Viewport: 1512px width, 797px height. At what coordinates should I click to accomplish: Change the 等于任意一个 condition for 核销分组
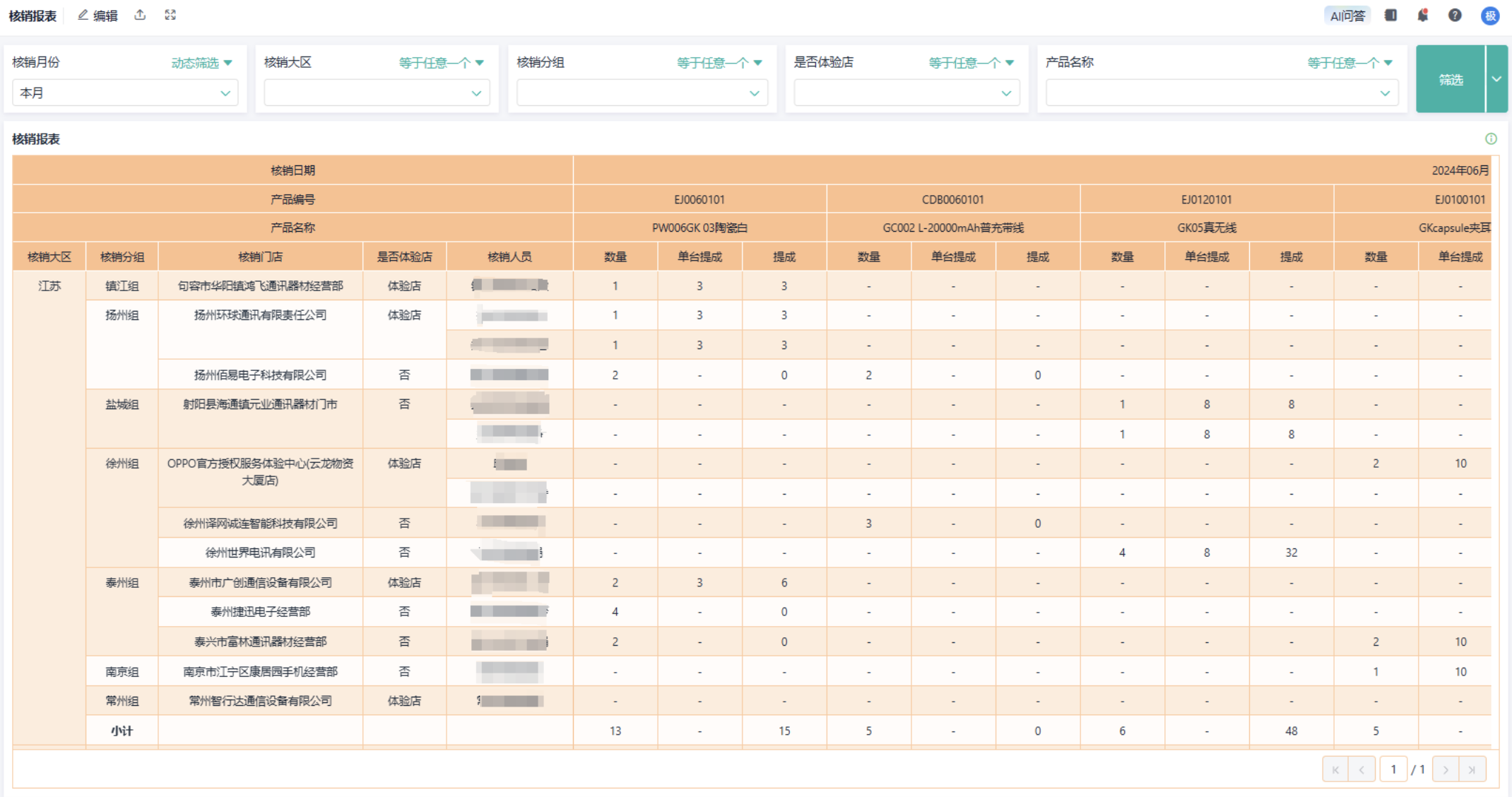719,63
